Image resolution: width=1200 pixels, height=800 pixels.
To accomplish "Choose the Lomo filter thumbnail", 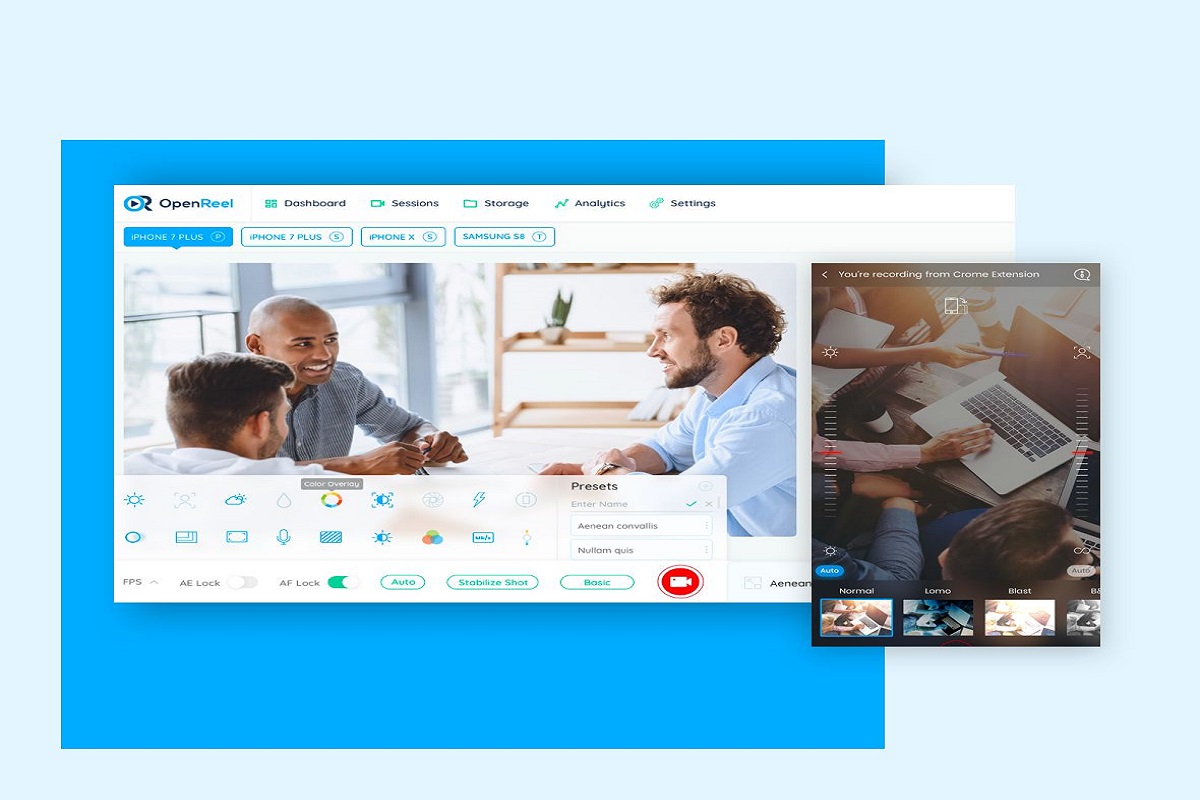I will (938, 617).
